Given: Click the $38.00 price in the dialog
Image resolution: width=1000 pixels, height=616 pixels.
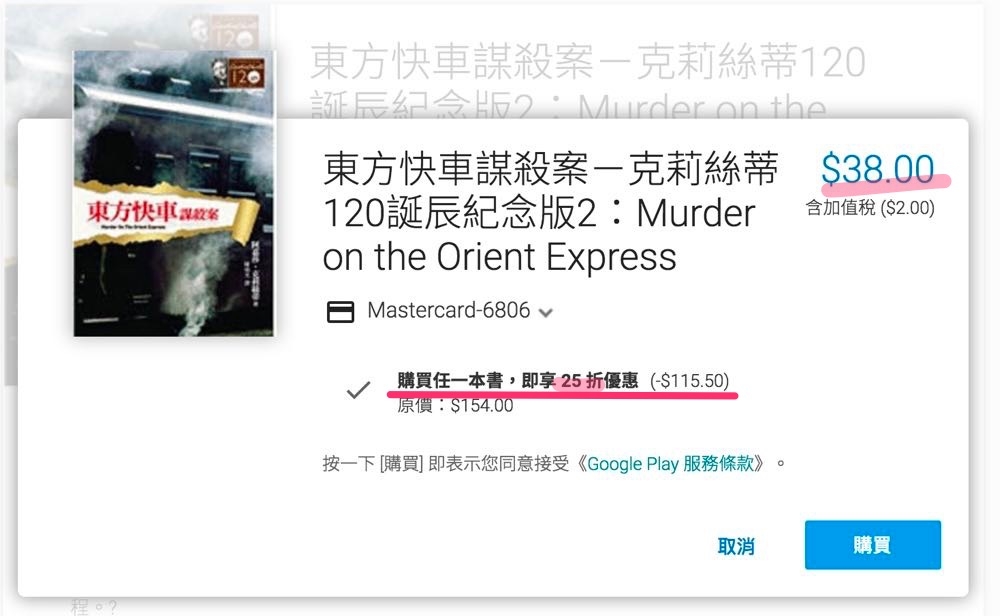Looking at the screenshot, I should point(878,169).
